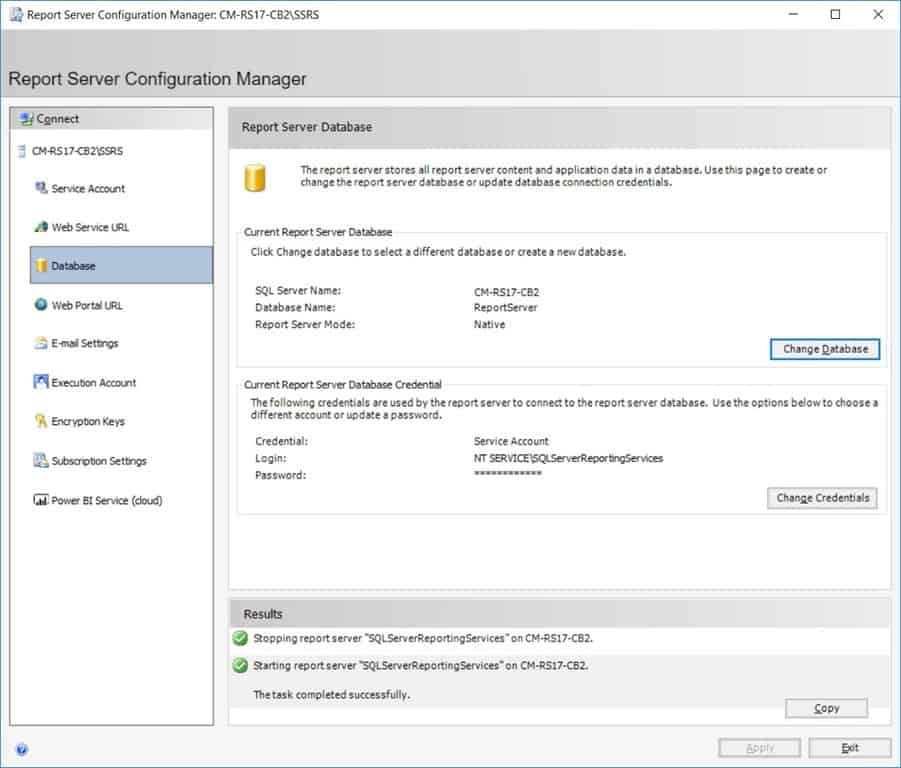
Task: Click the application icon in the title bar
Action: (17, 14)
